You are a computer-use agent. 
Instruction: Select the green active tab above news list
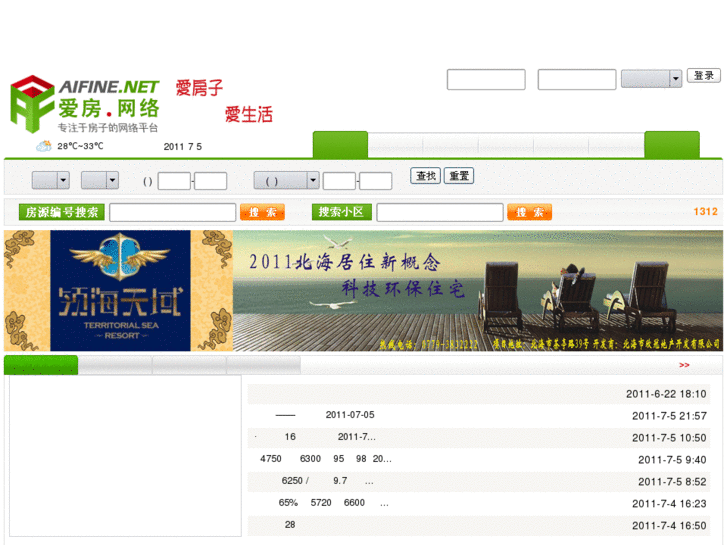point(41,365)
